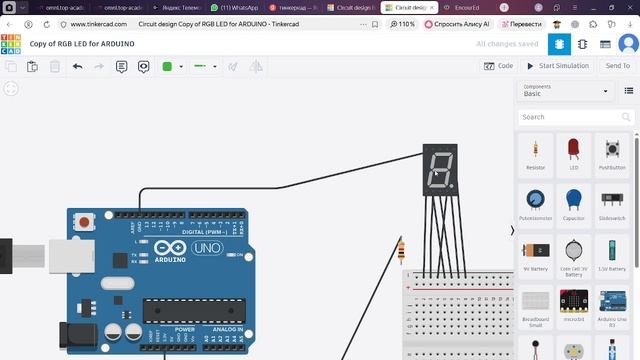This screenshot has width=640, height=360.
Task: Select the Potentiometer component
Action: [535, 206]
